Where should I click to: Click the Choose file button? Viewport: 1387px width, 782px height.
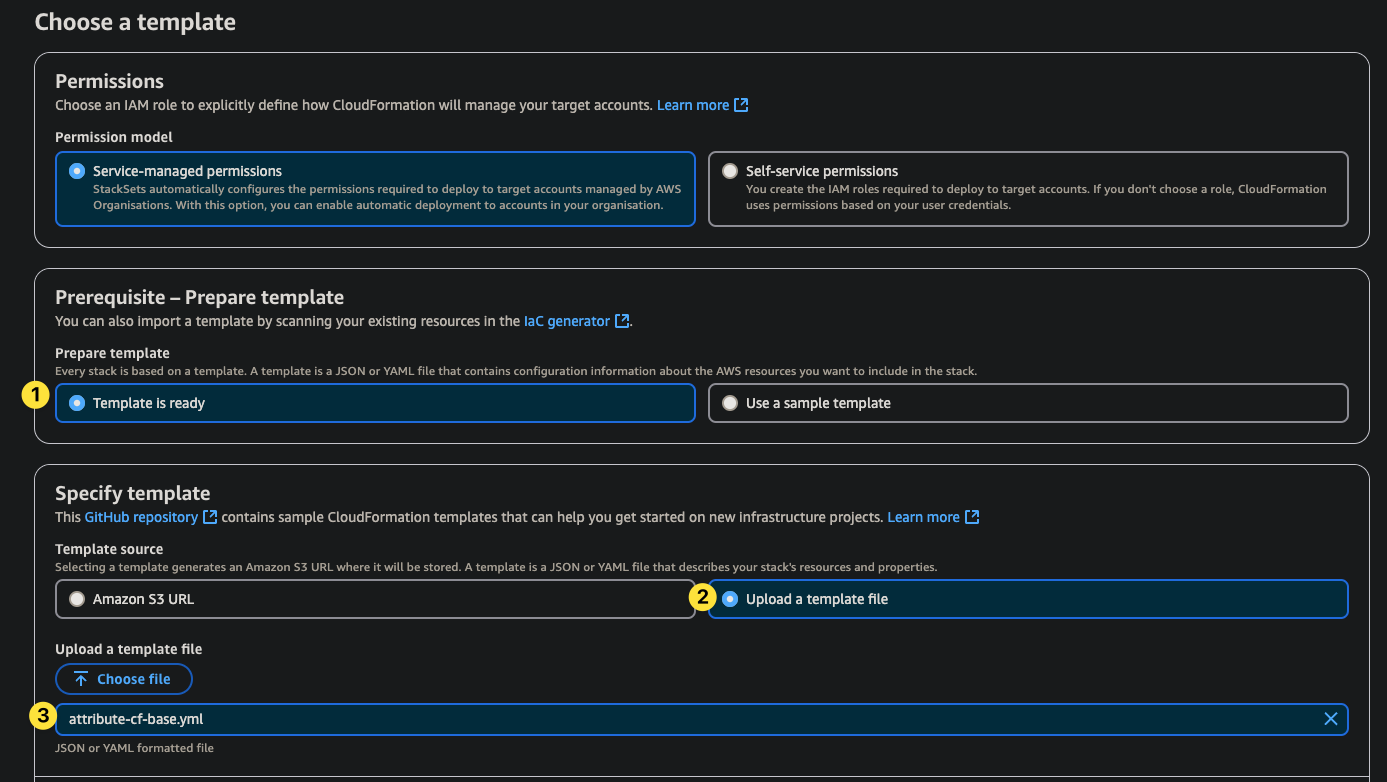pos(124,679)
